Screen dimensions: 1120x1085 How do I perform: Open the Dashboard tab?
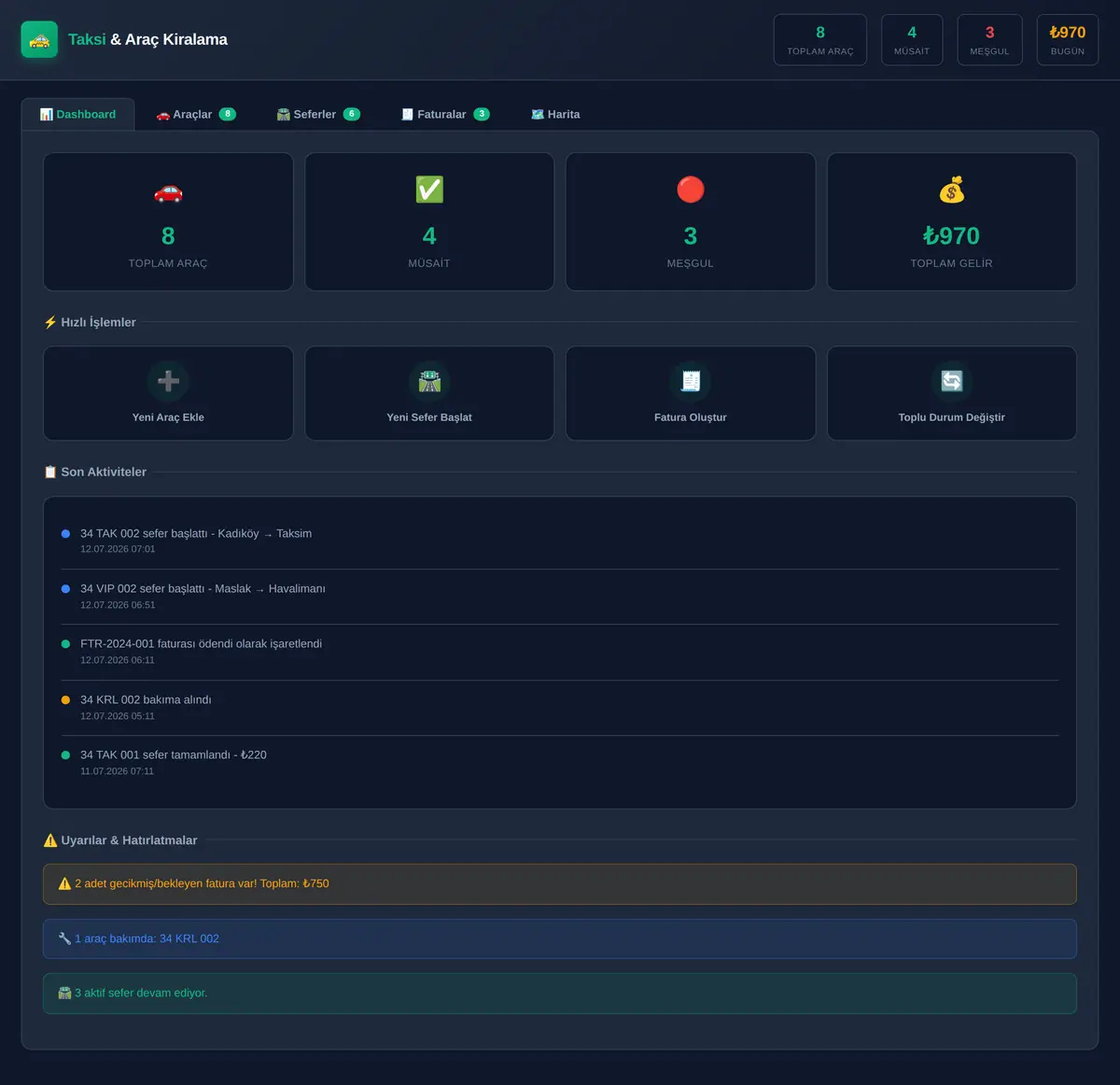point(78,115)
